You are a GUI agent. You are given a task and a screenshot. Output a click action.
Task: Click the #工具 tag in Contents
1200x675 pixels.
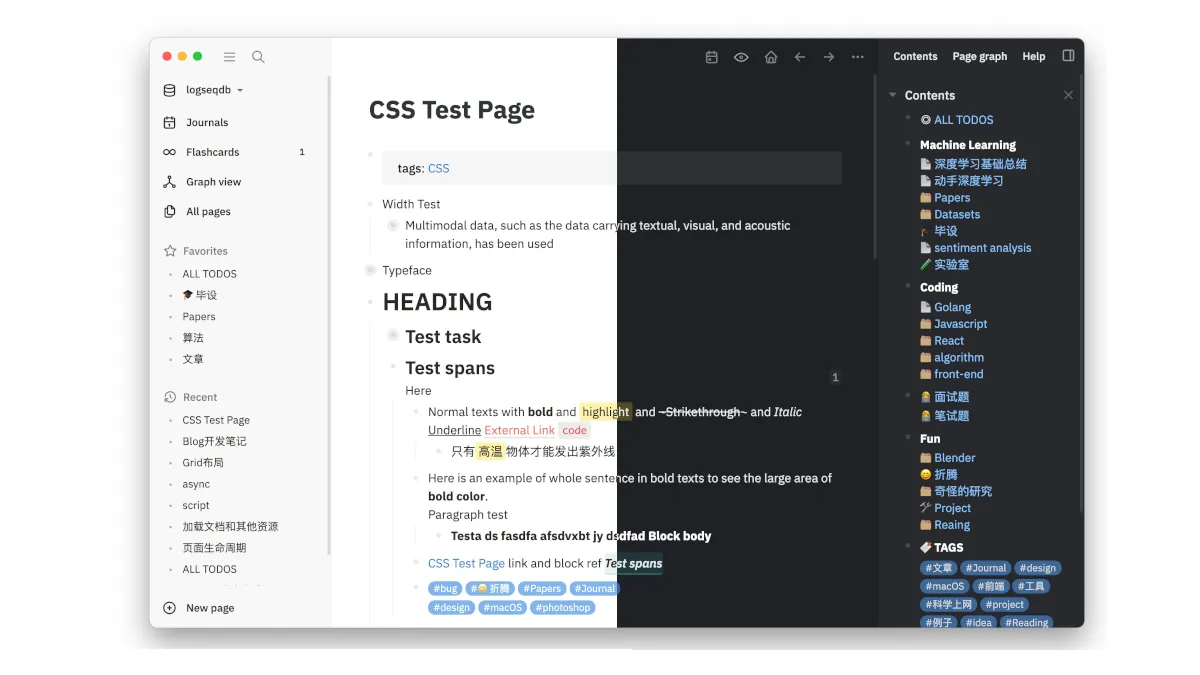pyautogui.click(x=1030, y=586)
